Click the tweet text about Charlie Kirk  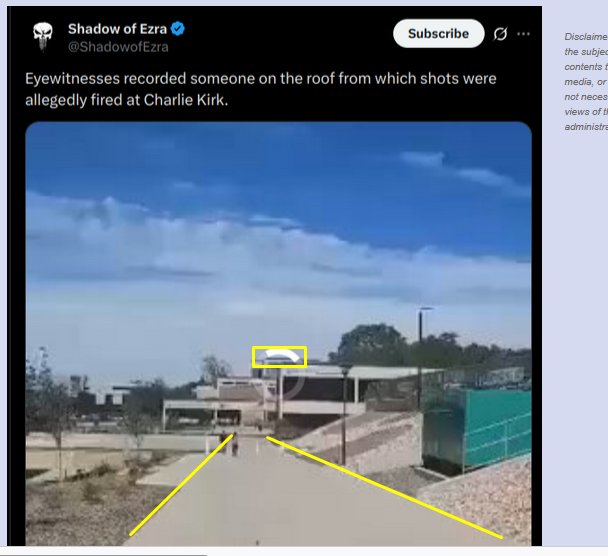261,89
